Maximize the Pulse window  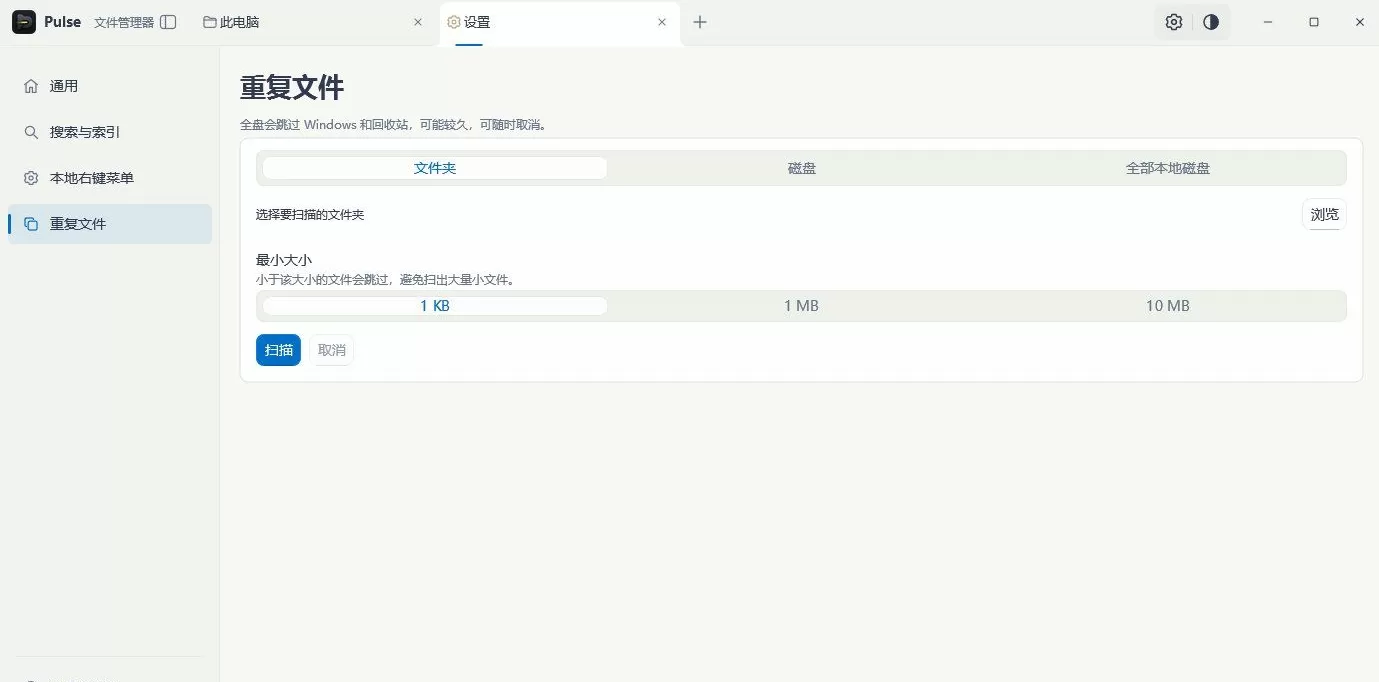tap(1314, 22)
